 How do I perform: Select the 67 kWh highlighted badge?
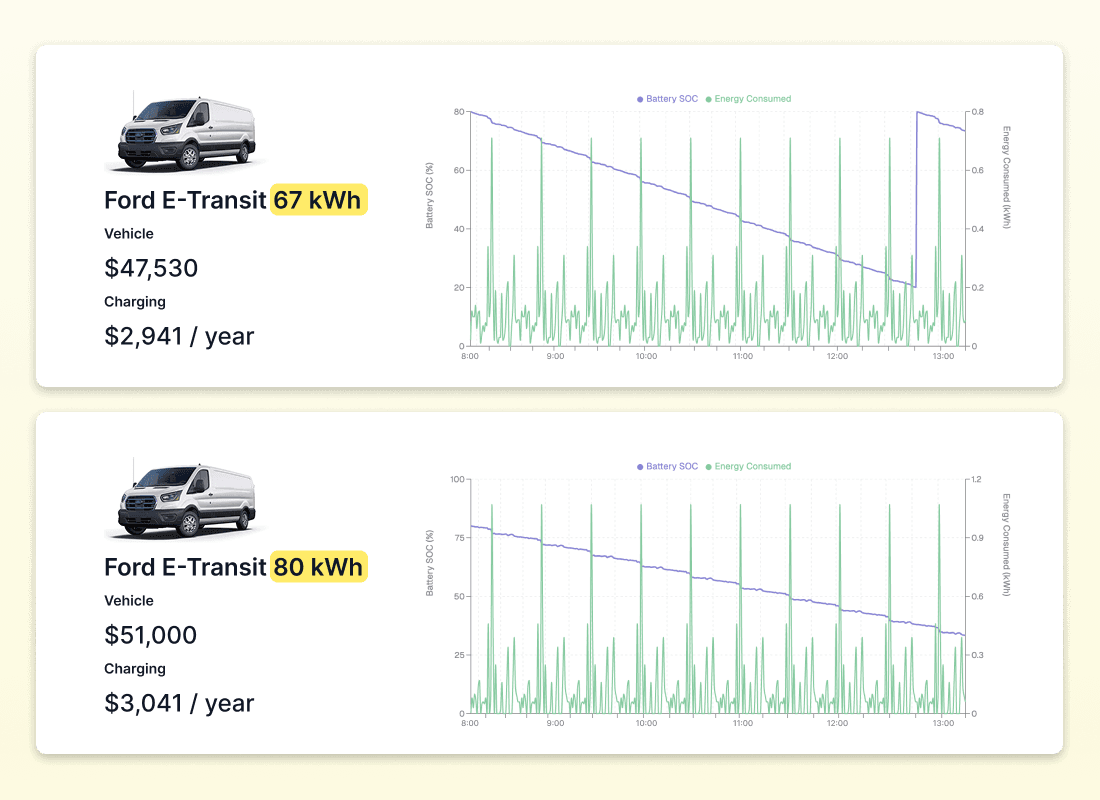tap(319, 200)
